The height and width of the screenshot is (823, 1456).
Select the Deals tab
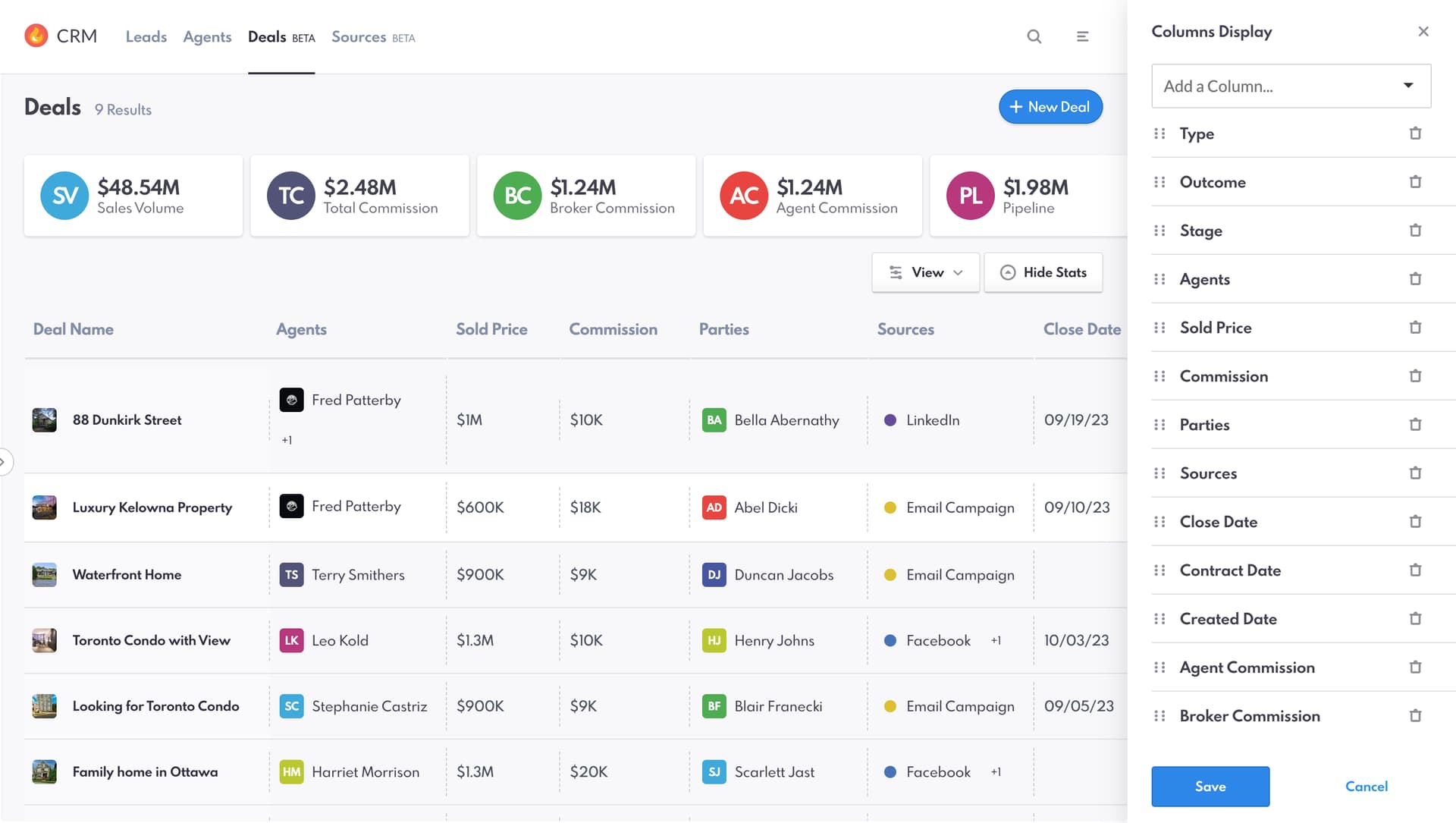(281, 36)
